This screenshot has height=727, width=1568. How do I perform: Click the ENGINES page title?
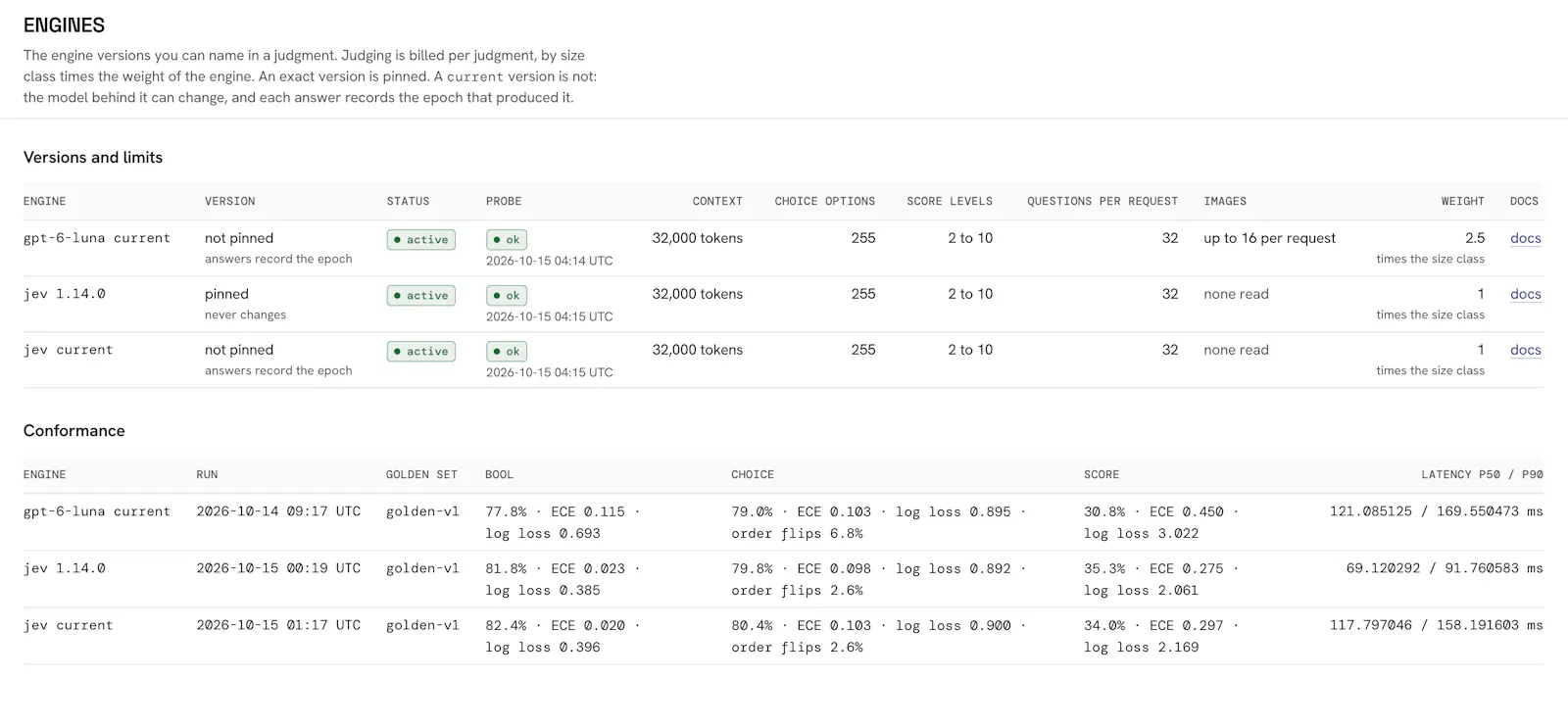pyautogui.click(x=64, y=25)
